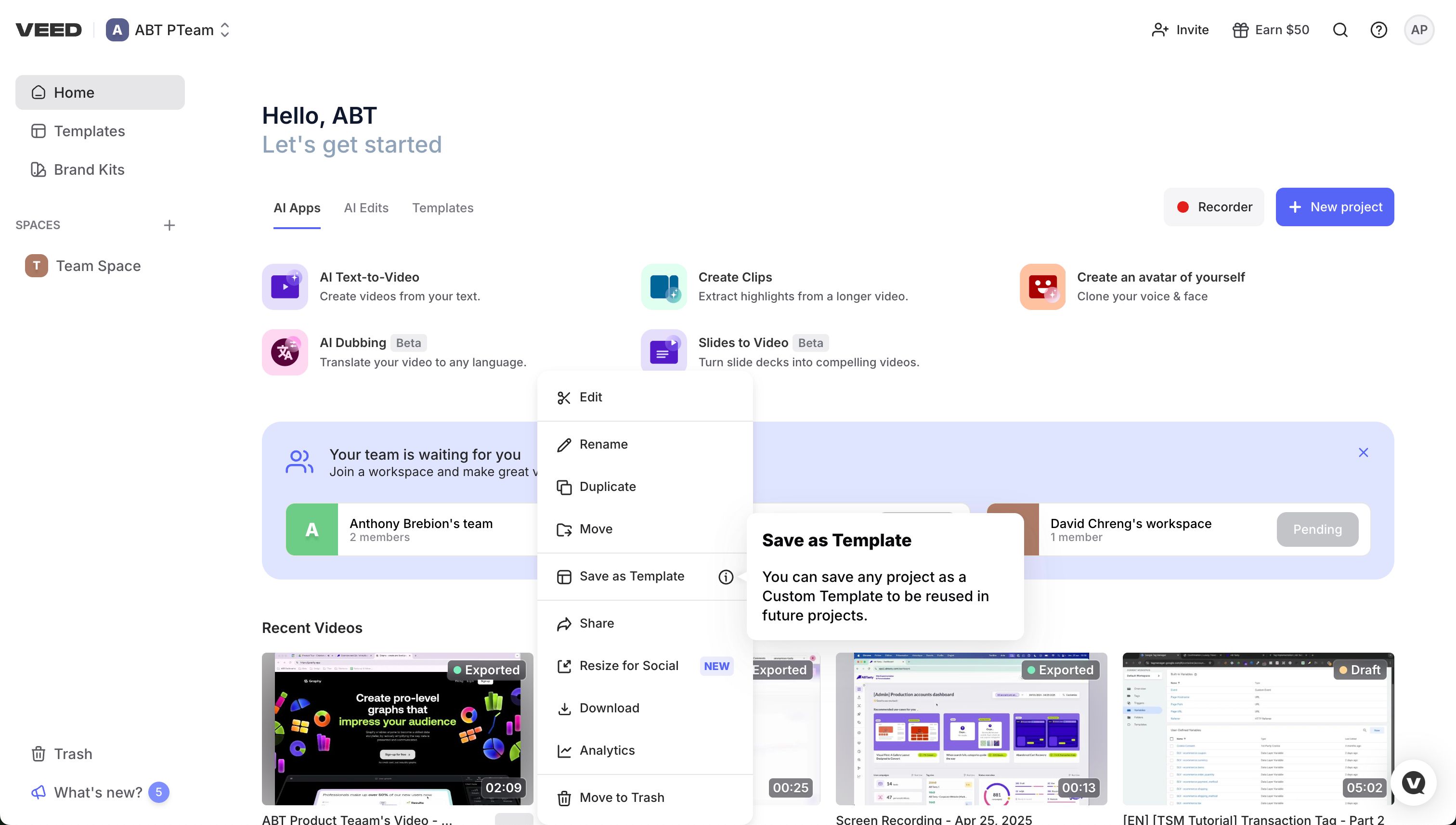Open the Slides to Video app icon
The image size is (1456, 825).
[x=663, y=350]
